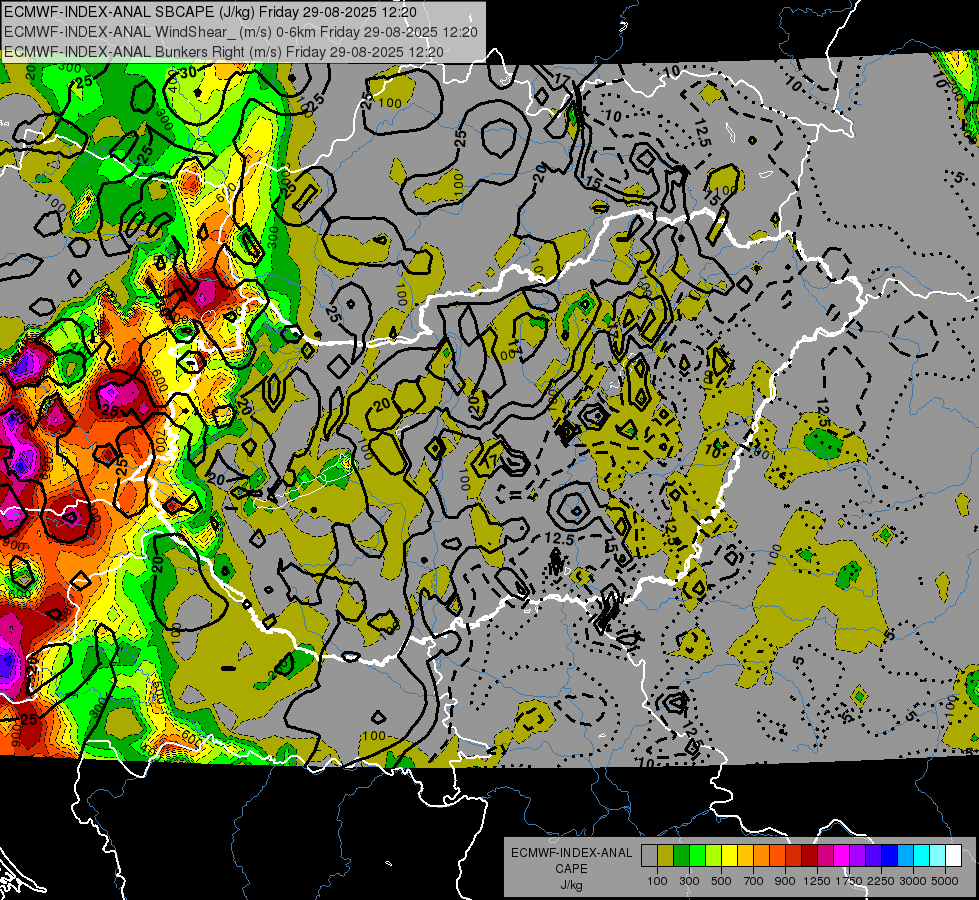Pick the bright green swatch after 300

697,855
